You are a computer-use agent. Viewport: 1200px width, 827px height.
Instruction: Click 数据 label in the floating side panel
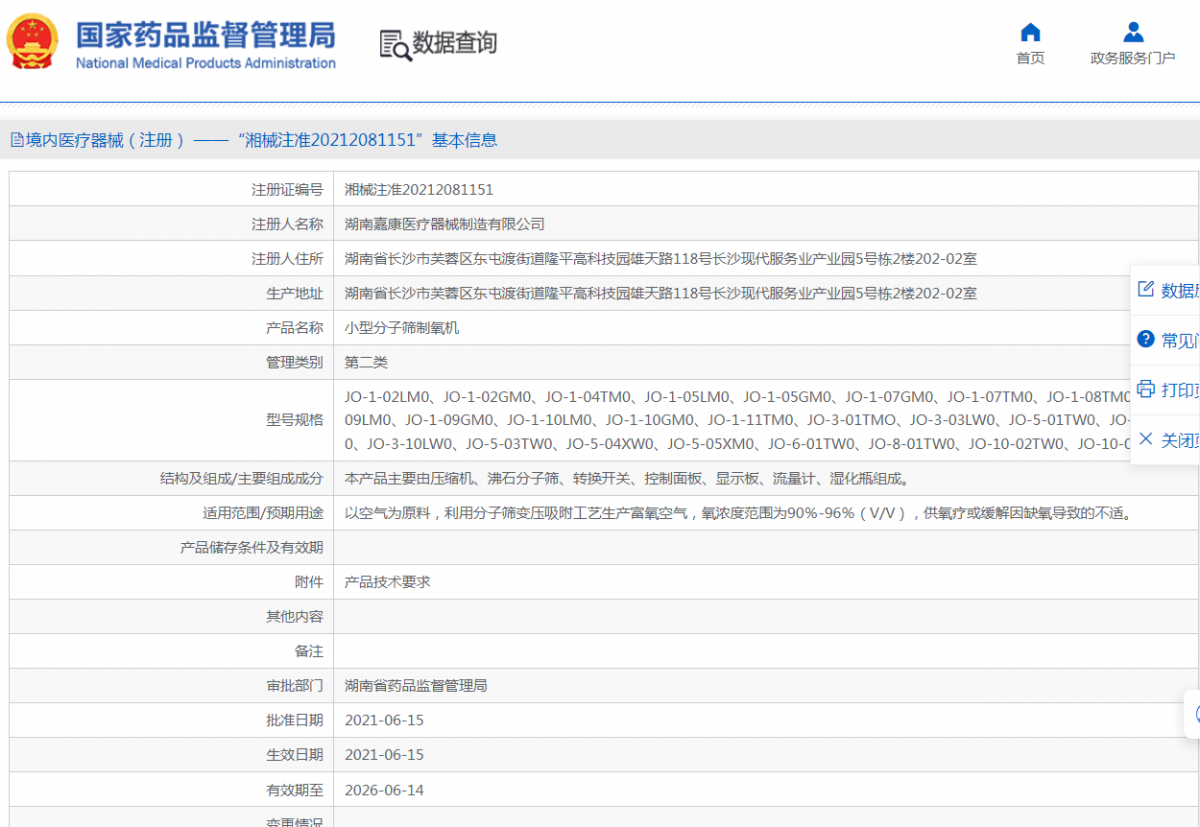(x=1180, y=290)
